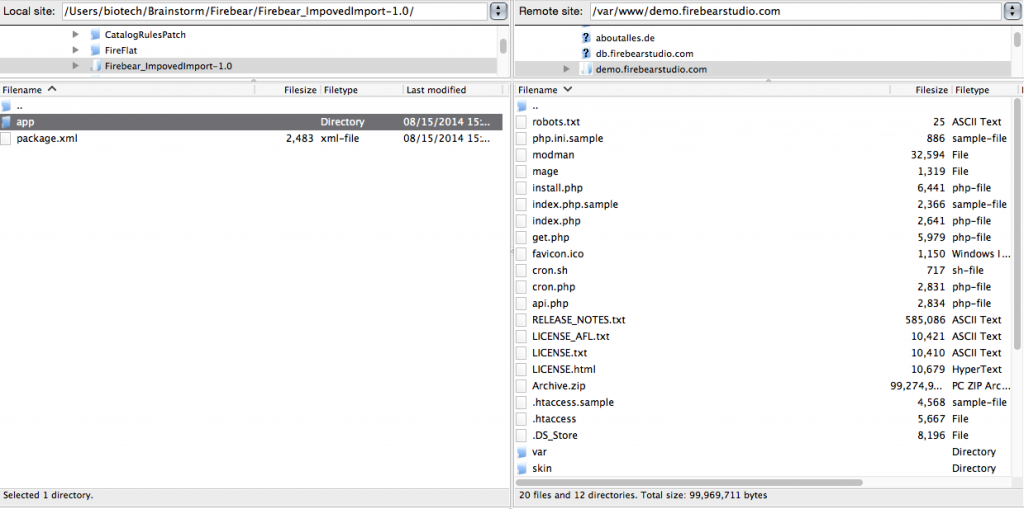1024x509 pixels.
Task: Click the remote file list horizontal scrollbar
Action: click(690, 482)
